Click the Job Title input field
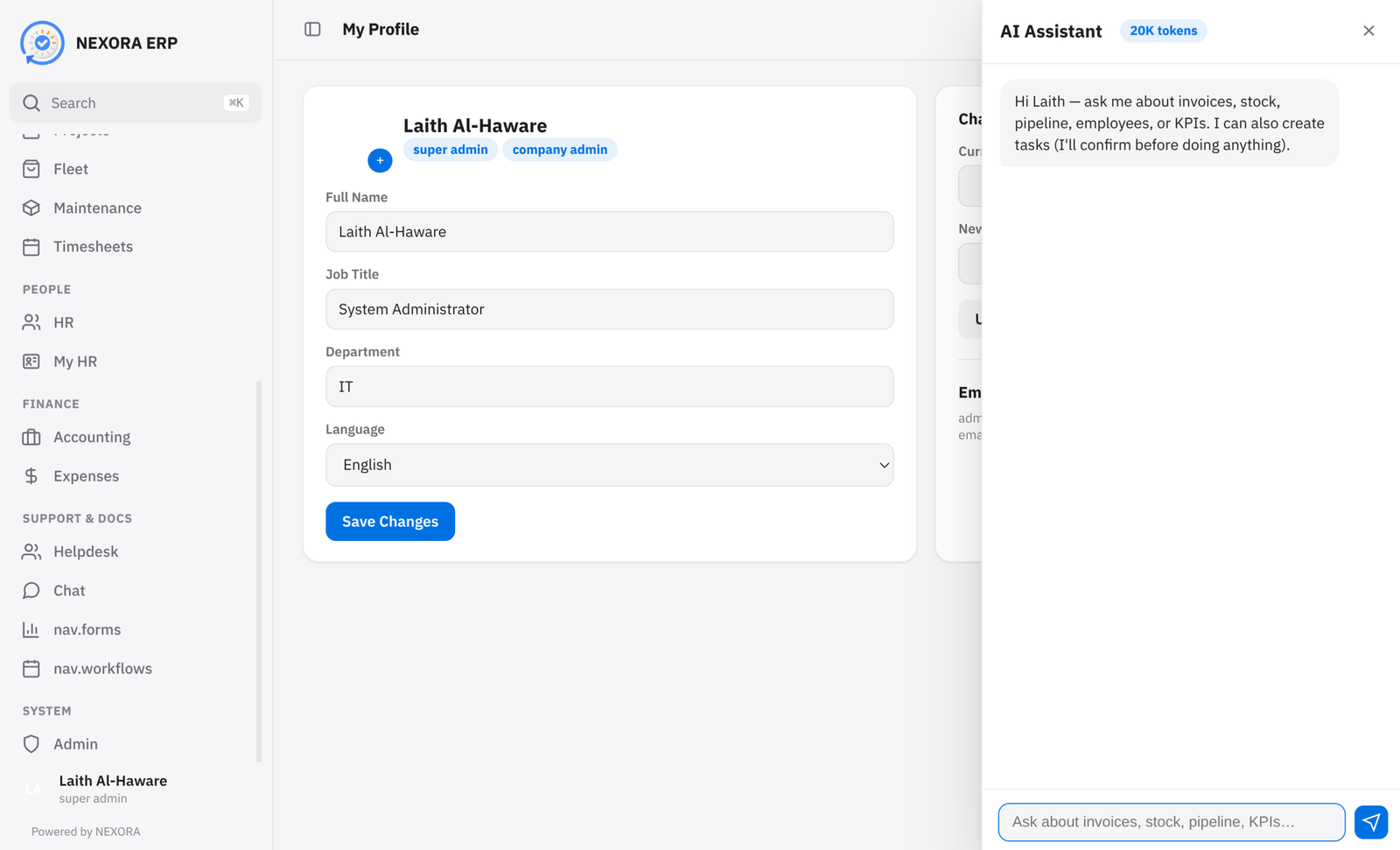1400x850 pixels. coord(610,310)
